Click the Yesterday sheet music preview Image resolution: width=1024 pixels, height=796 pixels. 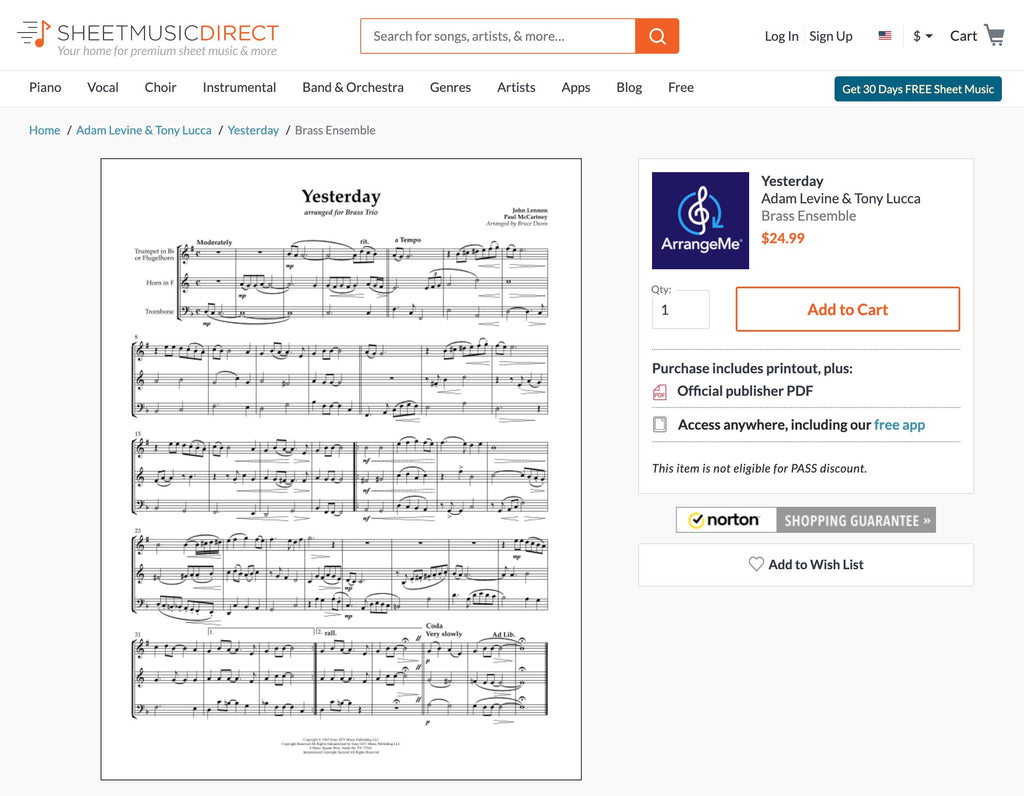[x=341, y=468]
